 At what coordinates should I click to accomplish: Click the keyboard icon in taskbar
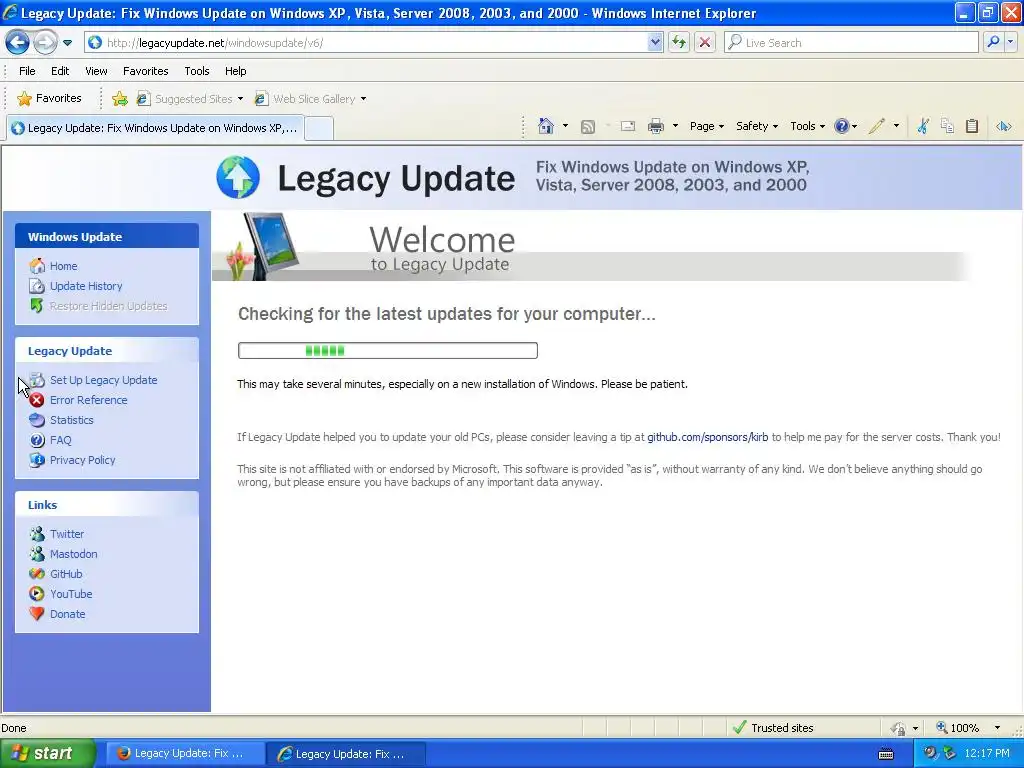tap(886, 754)
